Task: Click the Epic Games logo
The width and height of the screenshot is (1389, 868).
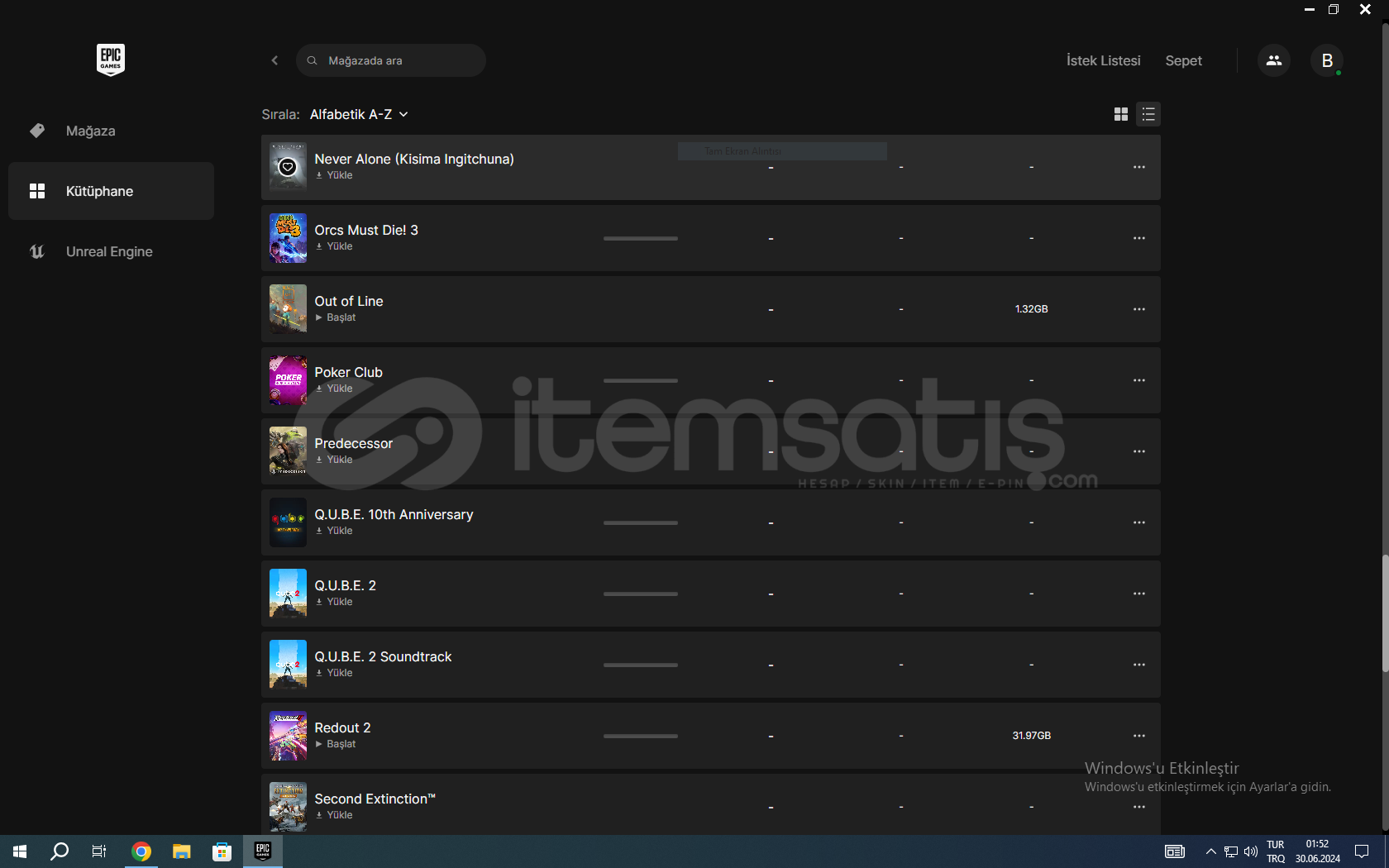Action: tap(111, 60)
